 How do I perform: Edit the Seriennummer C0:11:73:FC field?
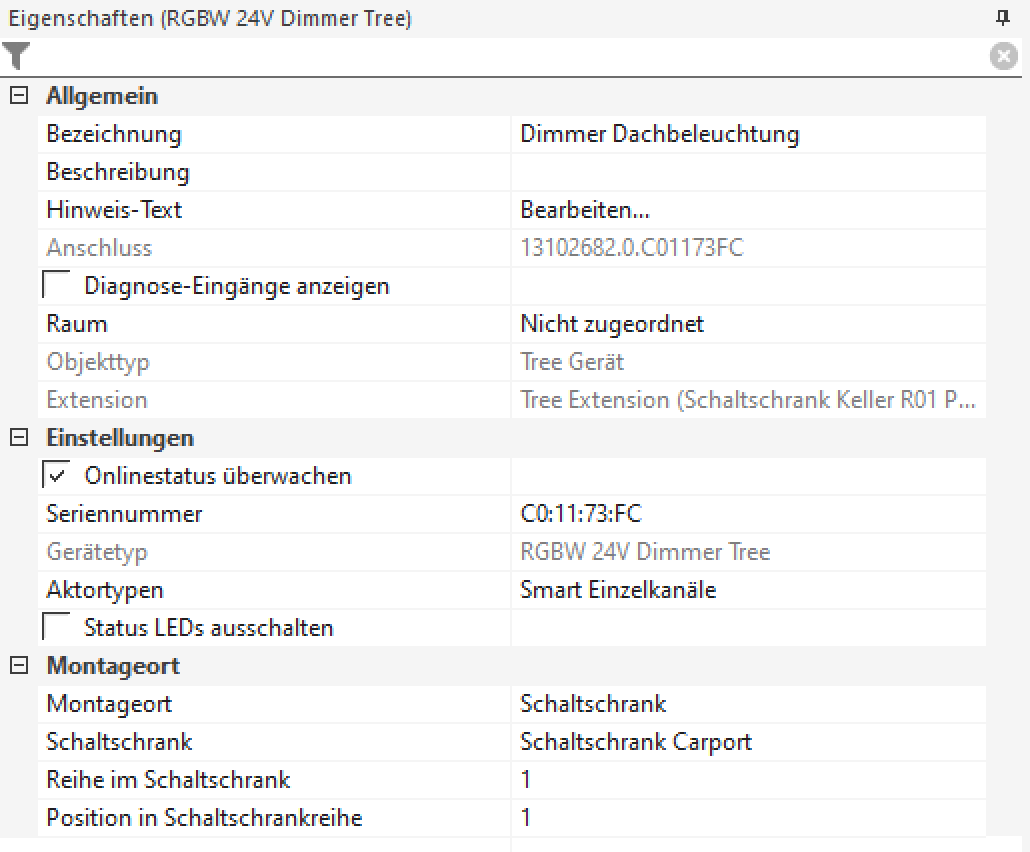tap(746, 514)
